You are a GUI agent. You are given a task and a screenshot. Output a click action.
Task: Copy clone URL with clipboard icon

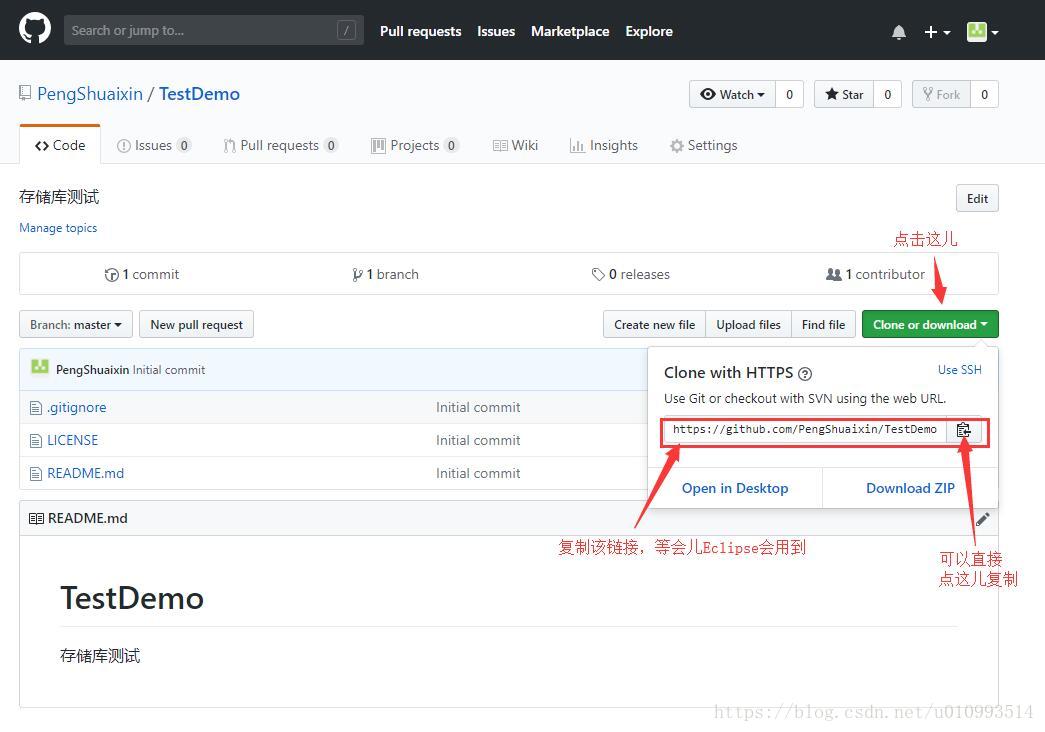point(964,430)
